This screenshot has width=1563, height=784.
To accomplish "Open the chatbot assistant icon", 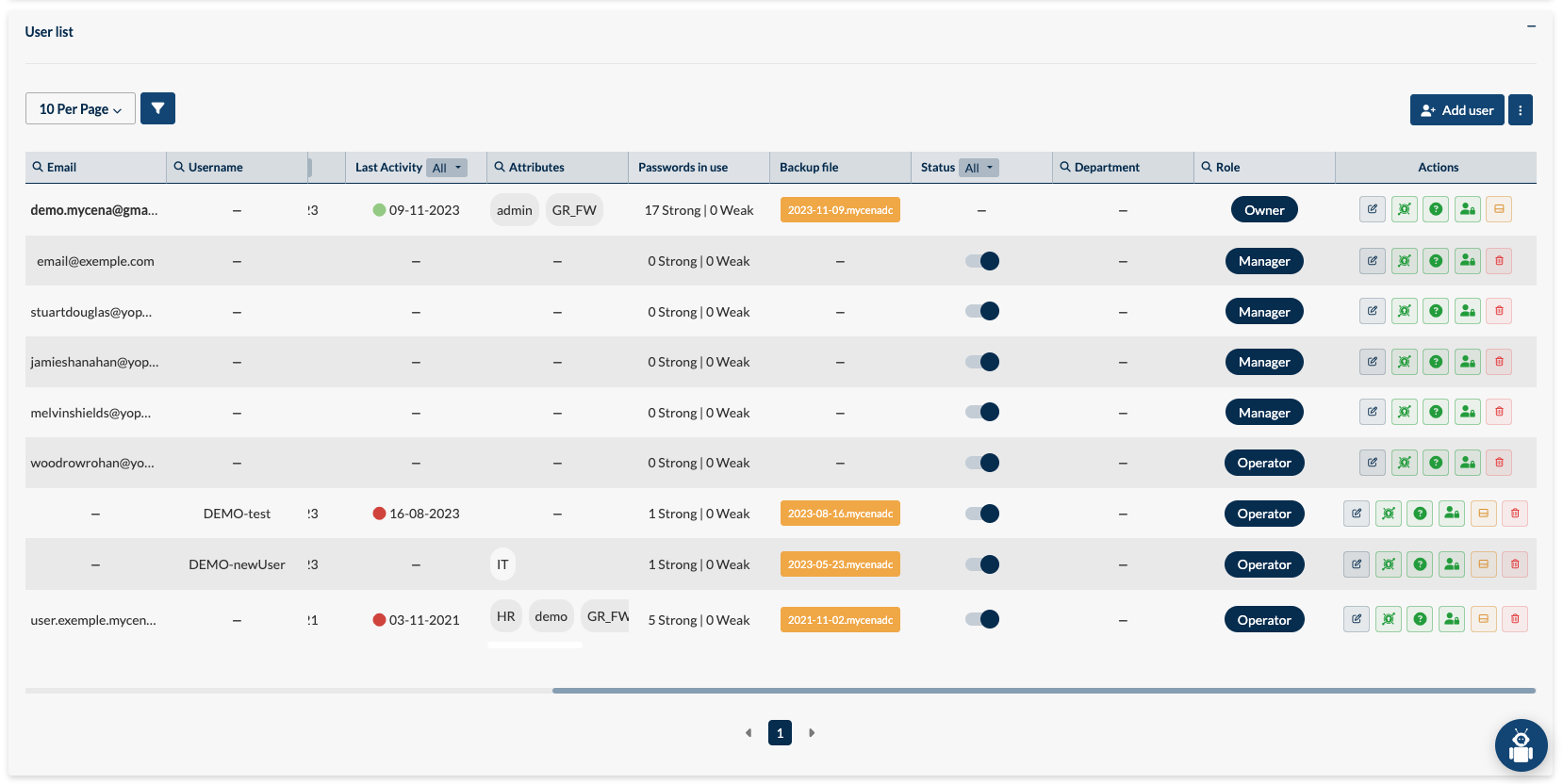I will click(x=1521, y=745).
